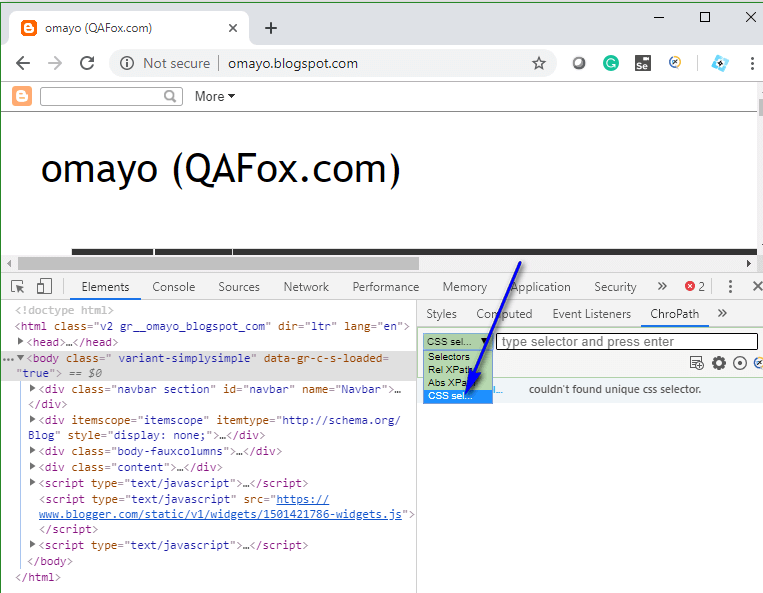The width and height of the screenshot is (763, 593).
Task: Expand the itemscope div node
Action: [x=32, y=419]
